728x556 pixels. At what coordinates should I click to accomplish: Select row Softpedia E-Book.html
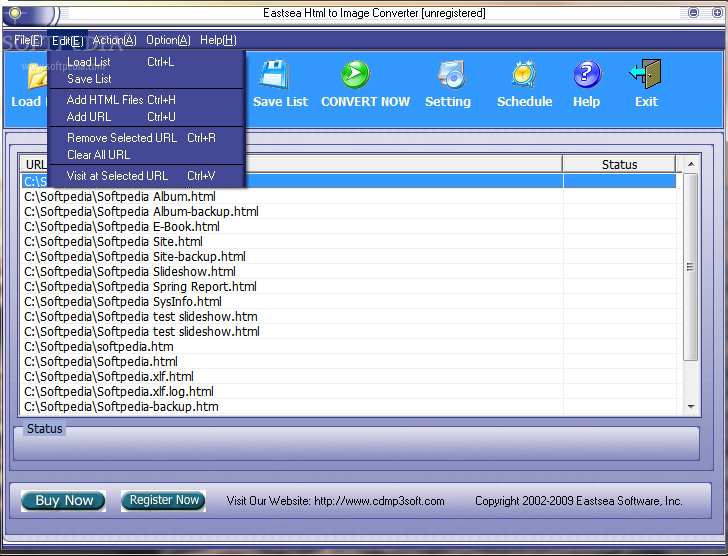point(348,226)
